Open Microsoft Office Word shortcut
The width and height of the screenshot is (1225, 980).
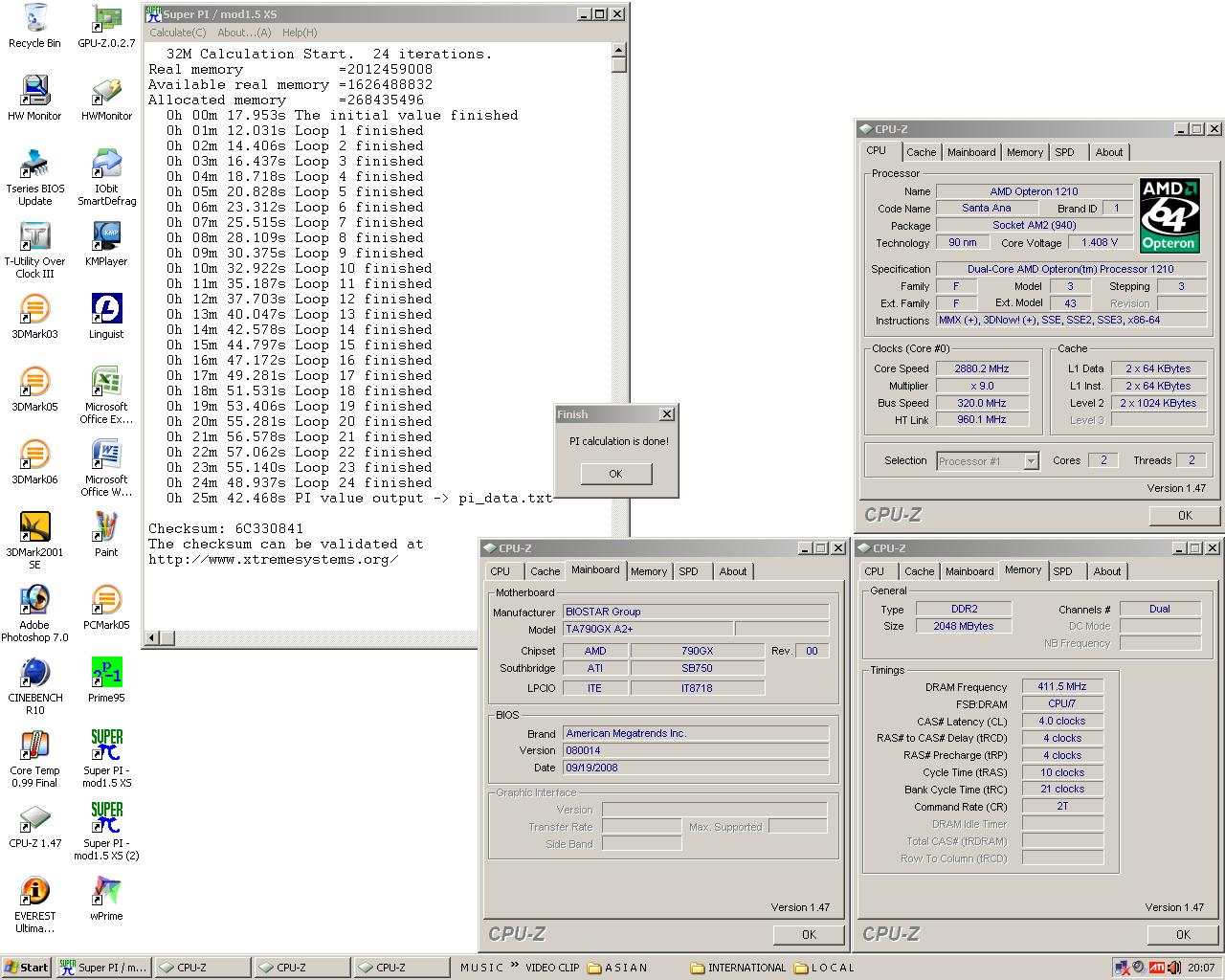(x=106, y=468)
